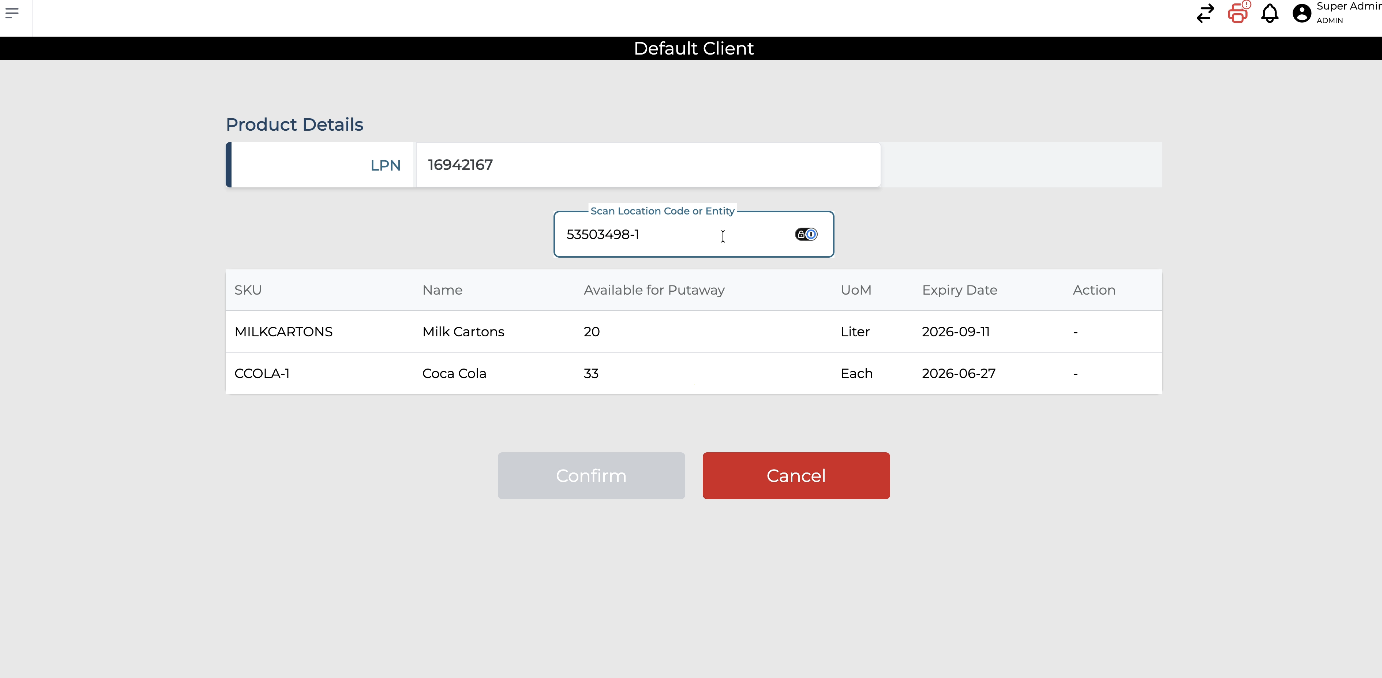Click expiry date 2026-09-11
Viewport: 1382px width, 678px height.
point(956,332)
